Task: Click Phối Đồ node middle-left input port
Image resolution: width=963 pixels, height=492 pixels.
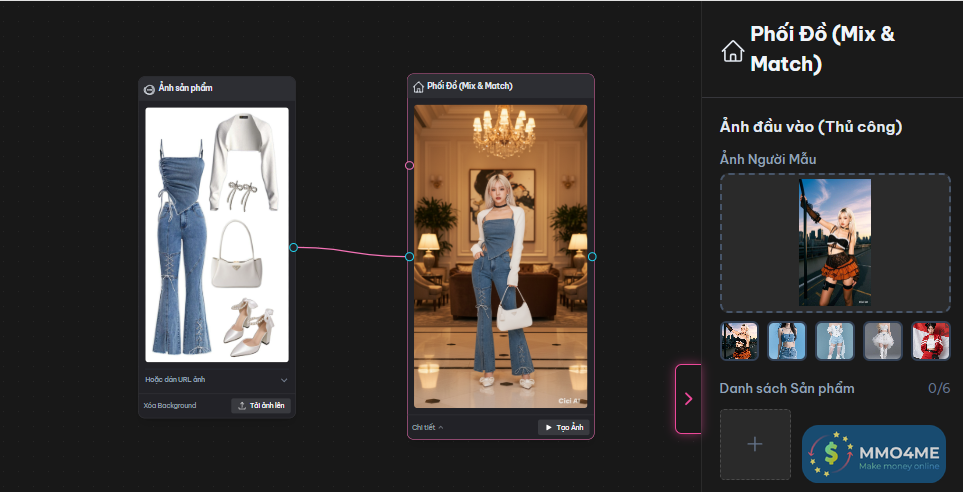Action: (x=410, y=257)
